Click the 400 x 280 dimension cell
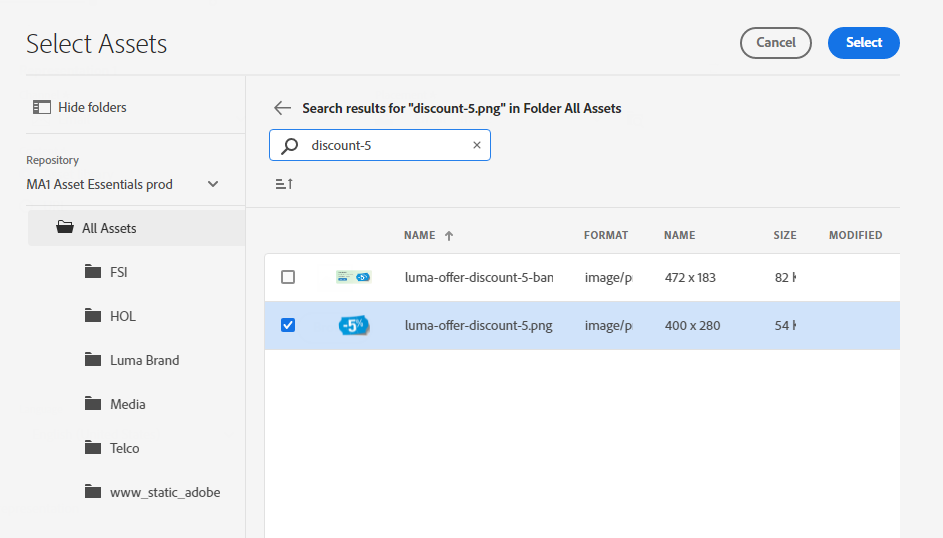Screen dimensions: 943x538 coord(692,325)
